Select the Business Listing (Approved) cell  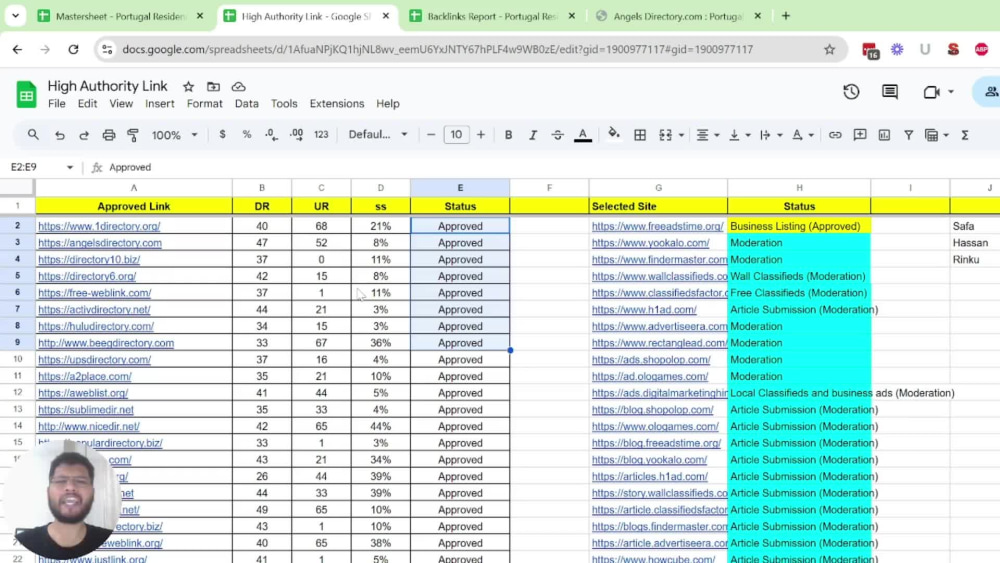pos(798,226)
